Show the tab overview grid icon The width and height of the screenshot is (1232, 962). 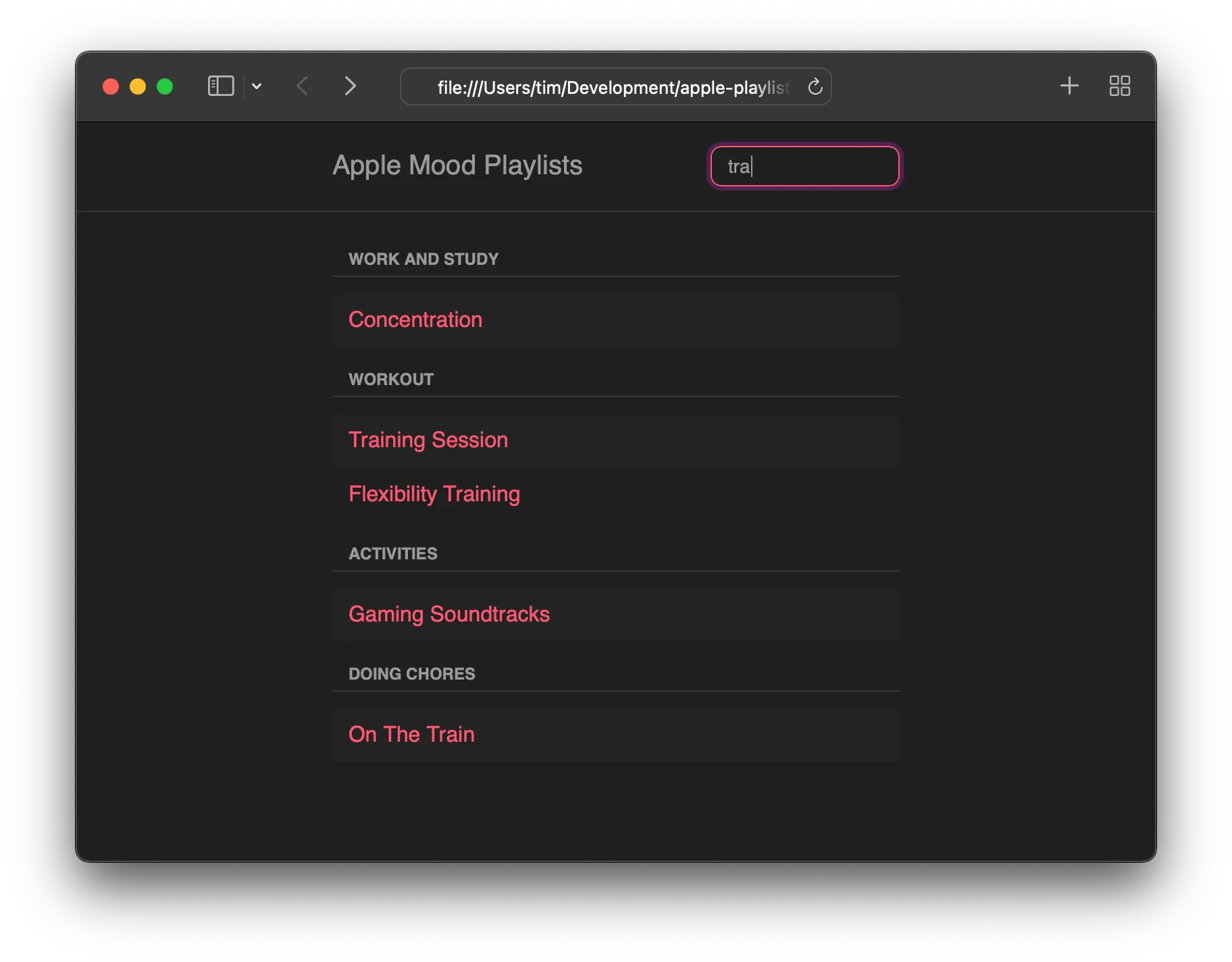pyautogui.click(x=1120, y=86)
